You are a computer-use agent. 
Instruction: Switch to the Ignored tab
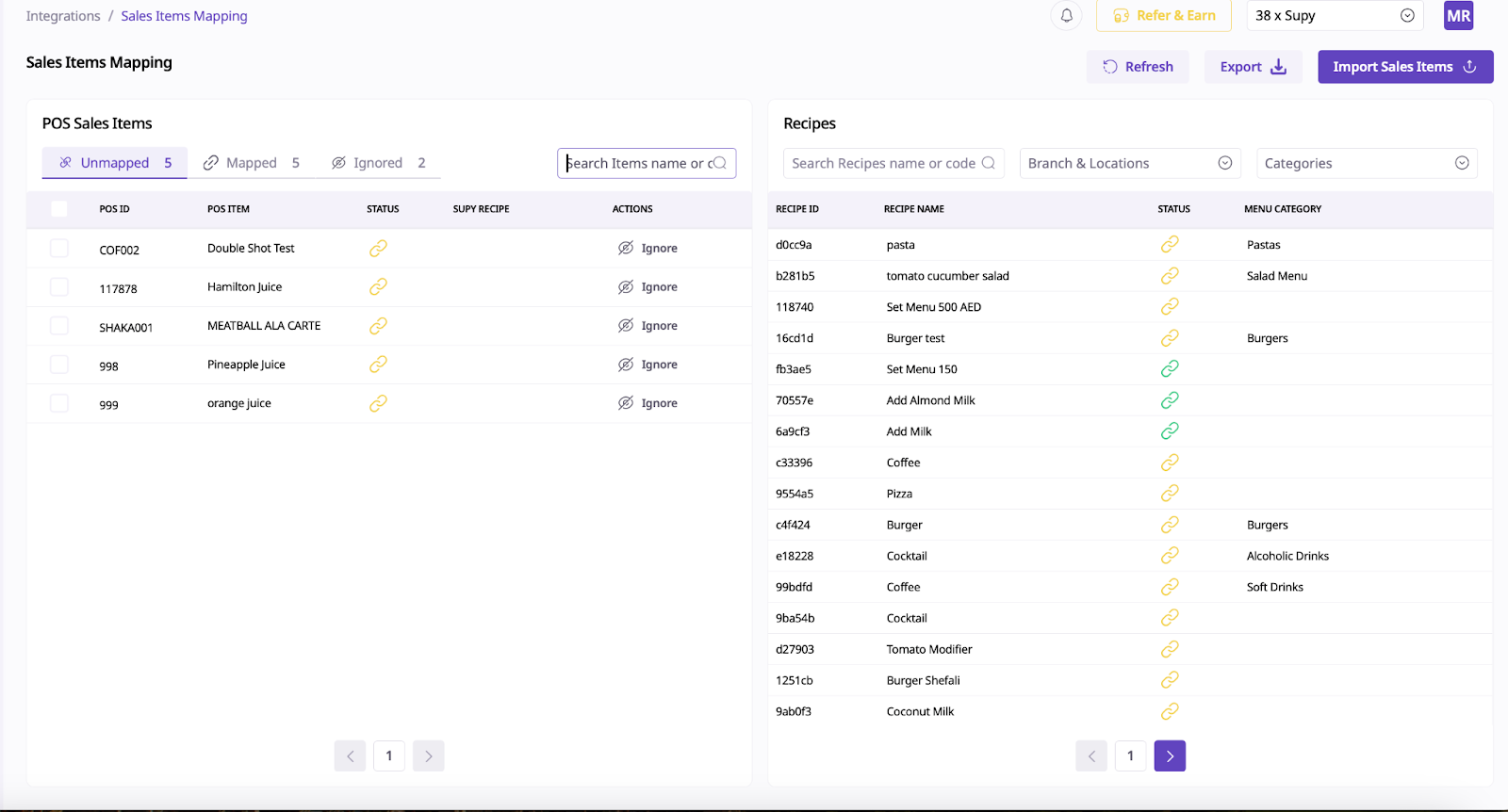coord(379,163)
